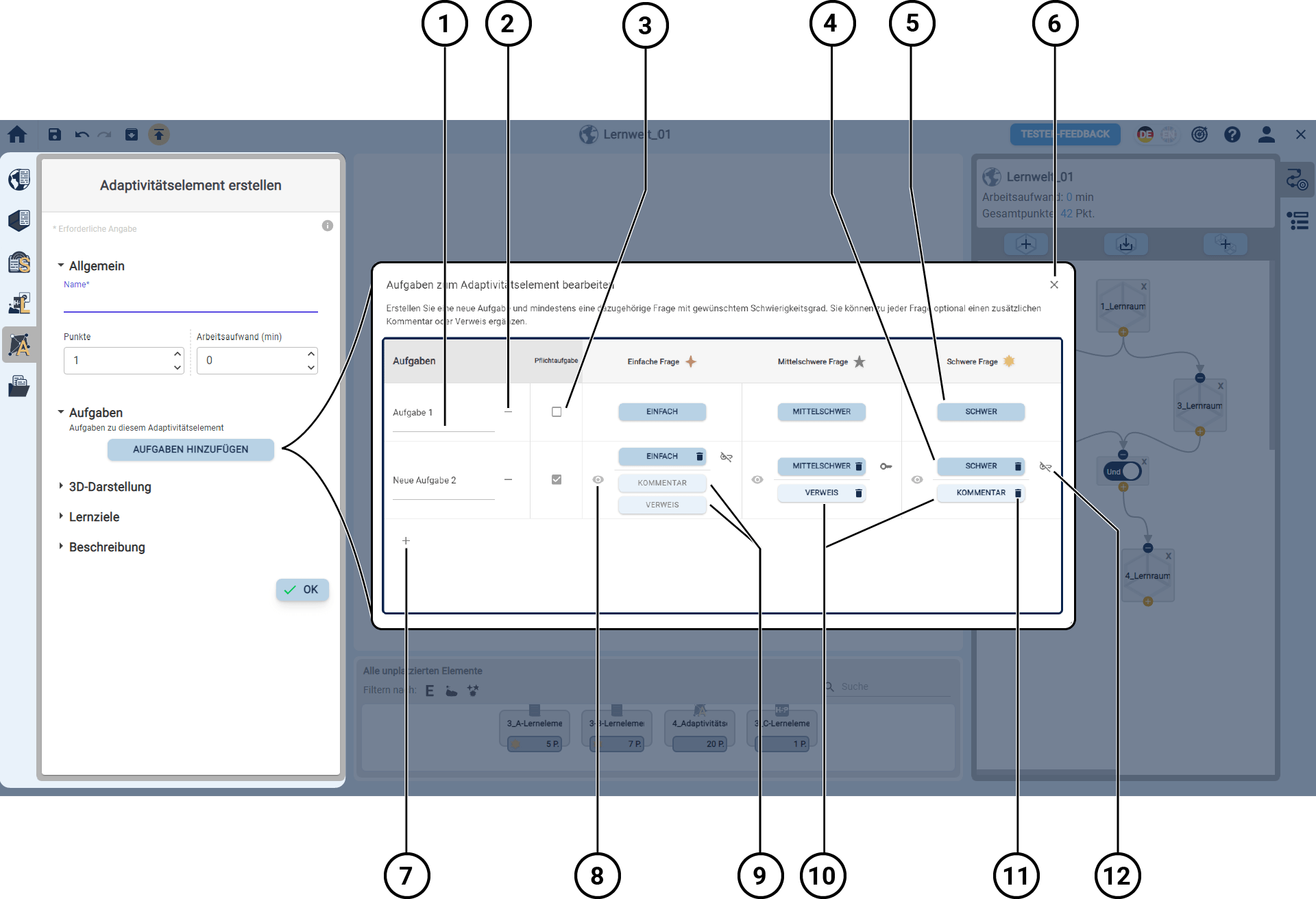Click the Name input field
The image size is (1316, 899).
191,302
